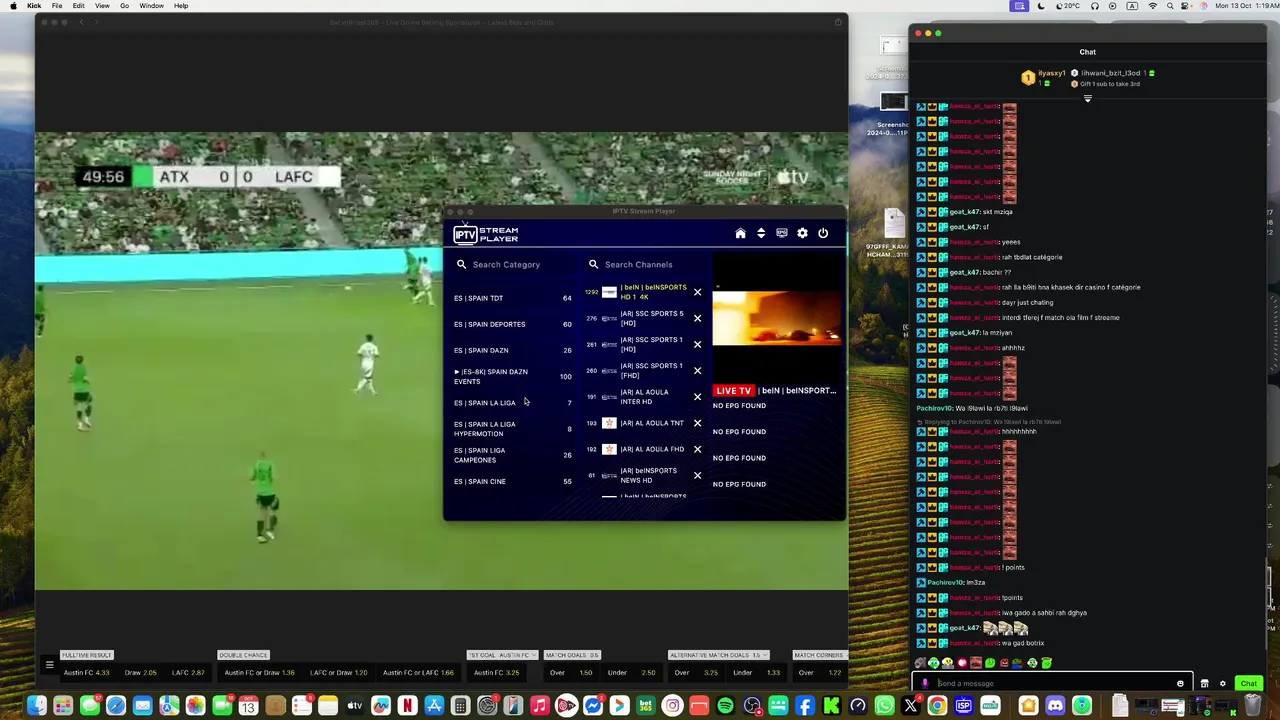
Task: Remove the AL AOULA INTER HD channel
Action: click(x=697, y=397)
